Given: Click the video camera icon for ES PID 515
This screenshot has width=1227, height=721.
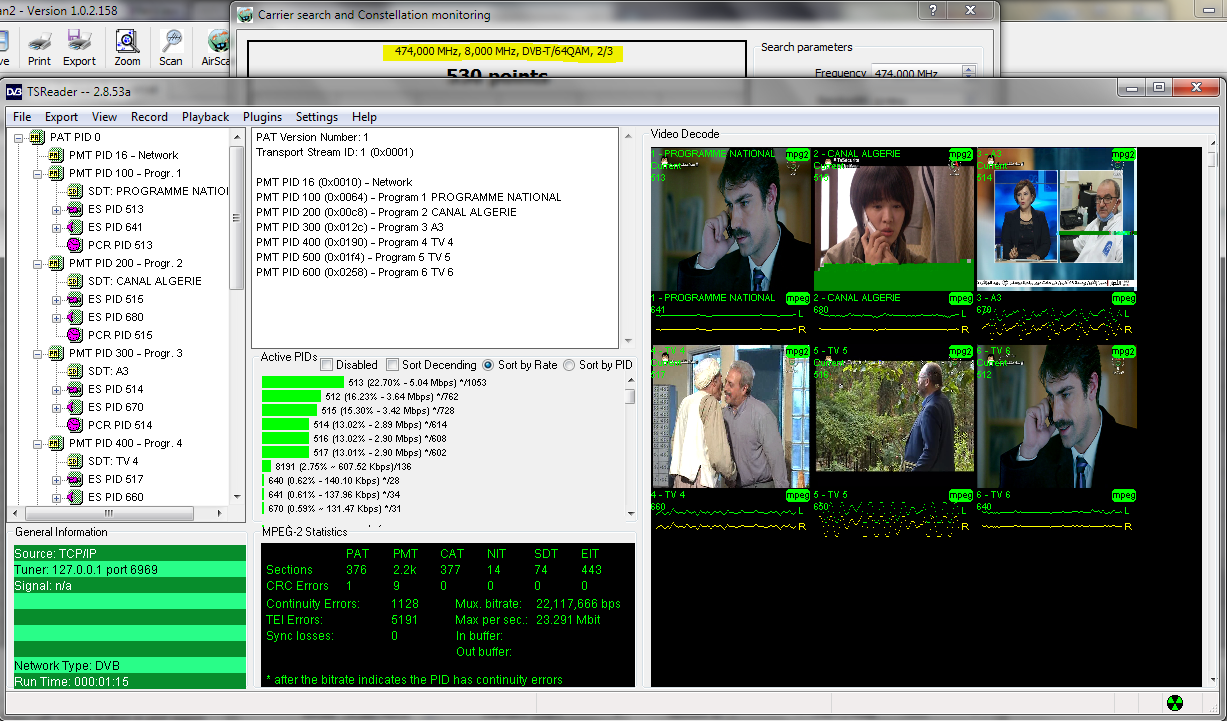Looking at the screenshot, I should tap(74, 299).
